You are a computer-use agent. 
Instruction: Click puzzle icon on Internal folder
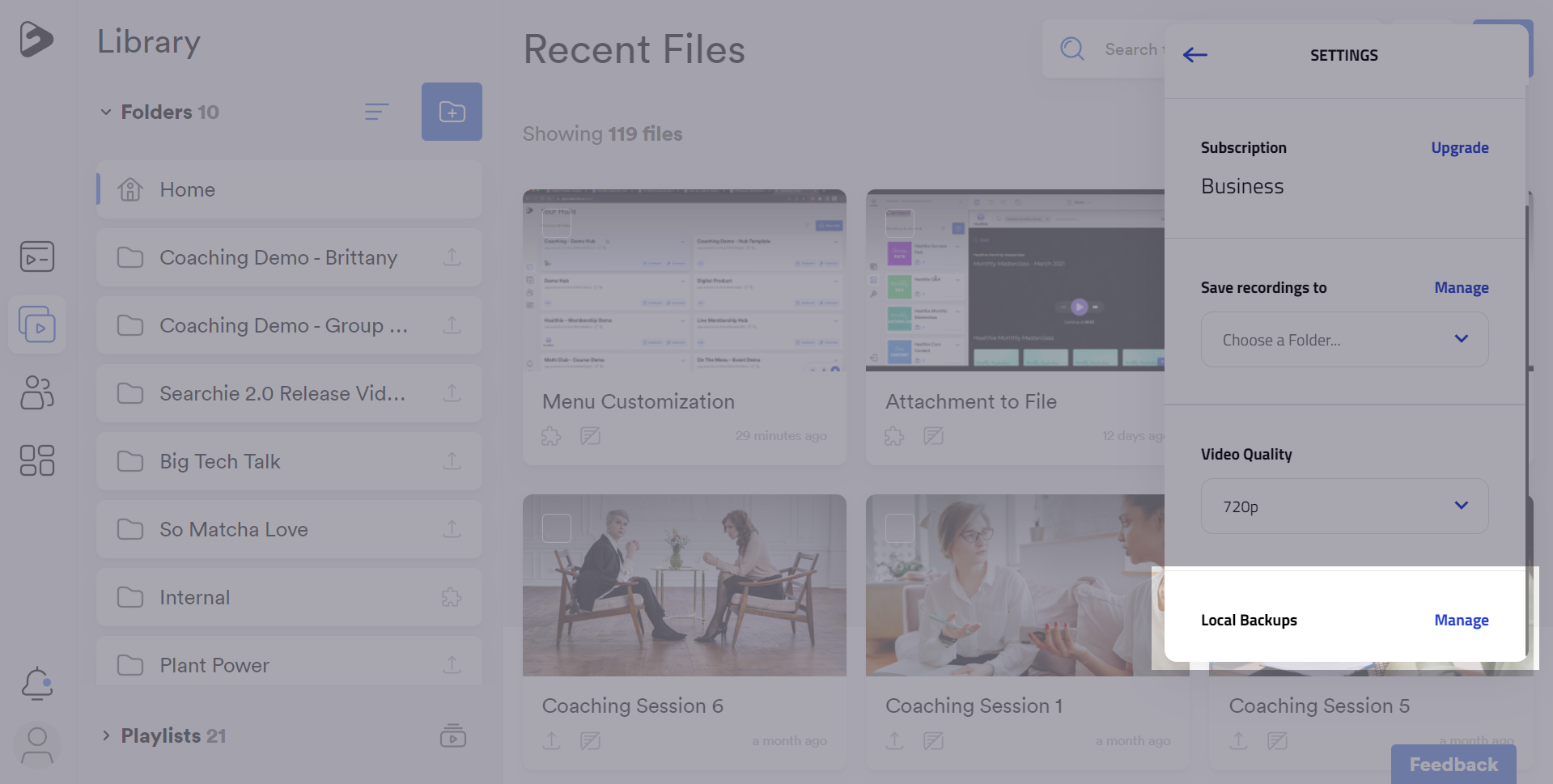point(452,597)
